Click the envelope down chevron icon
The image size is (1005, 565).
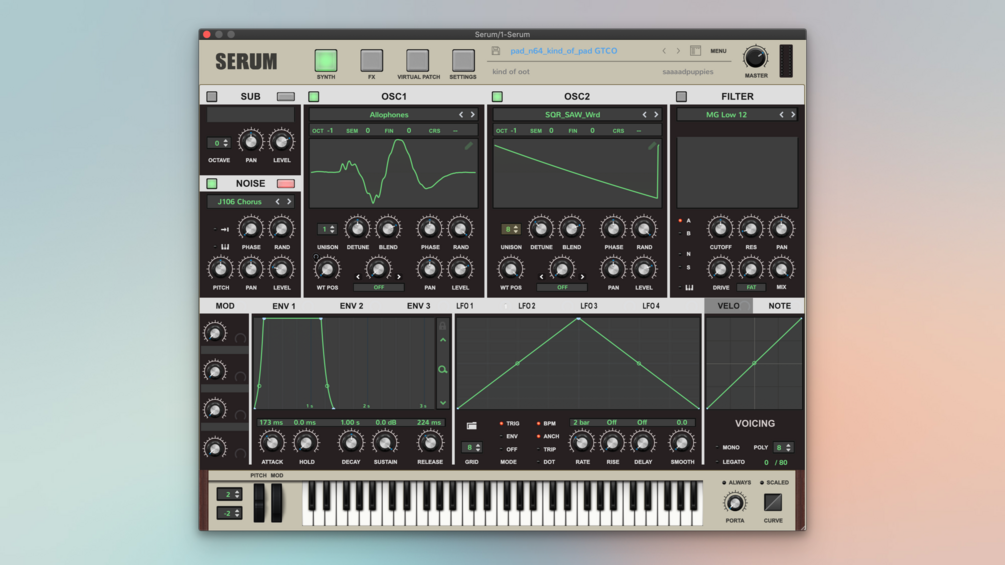pos(443,403)
